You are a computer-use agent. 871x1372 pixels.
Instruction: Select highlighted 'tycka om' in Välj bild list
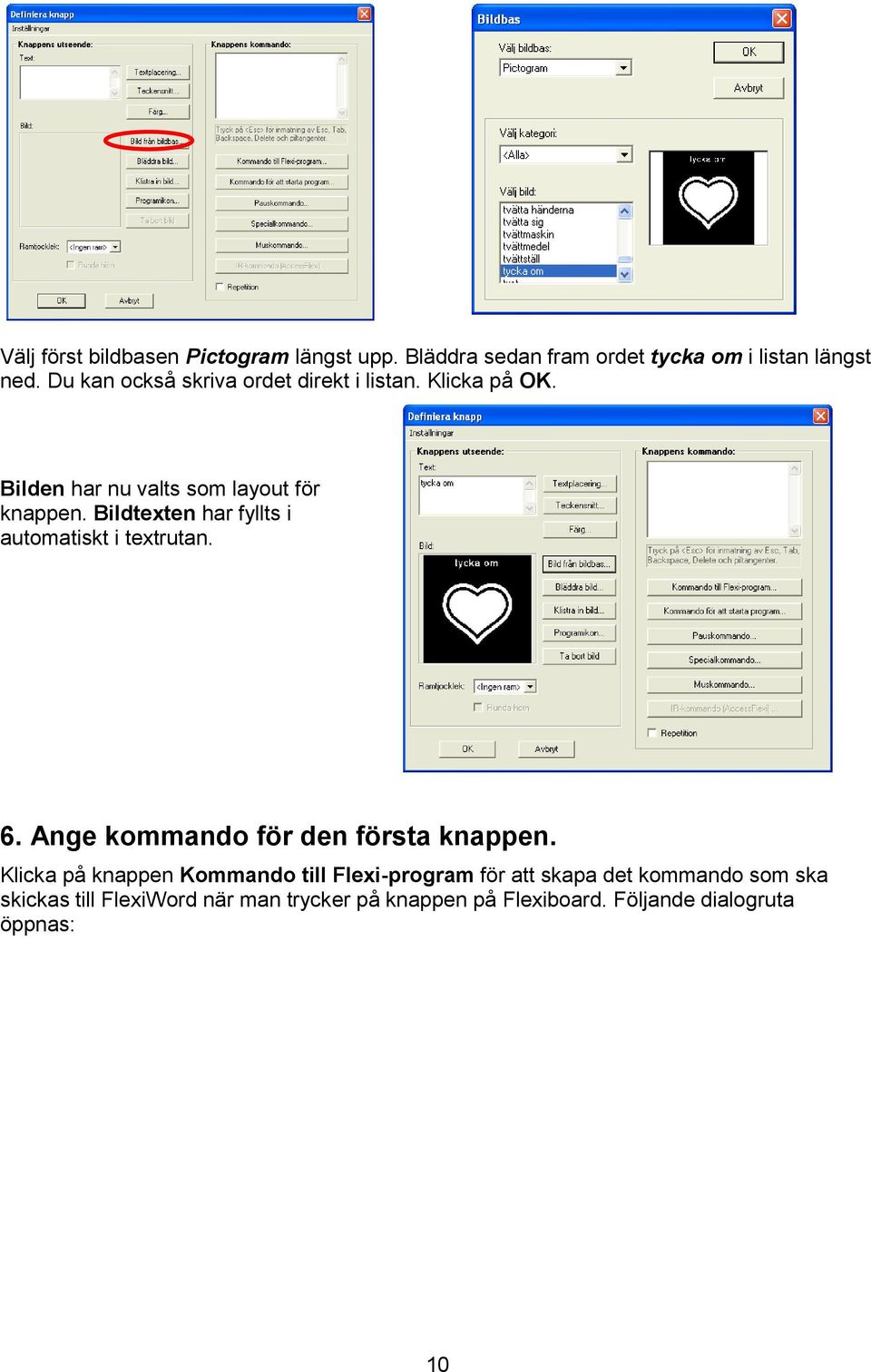pos(558,270)
